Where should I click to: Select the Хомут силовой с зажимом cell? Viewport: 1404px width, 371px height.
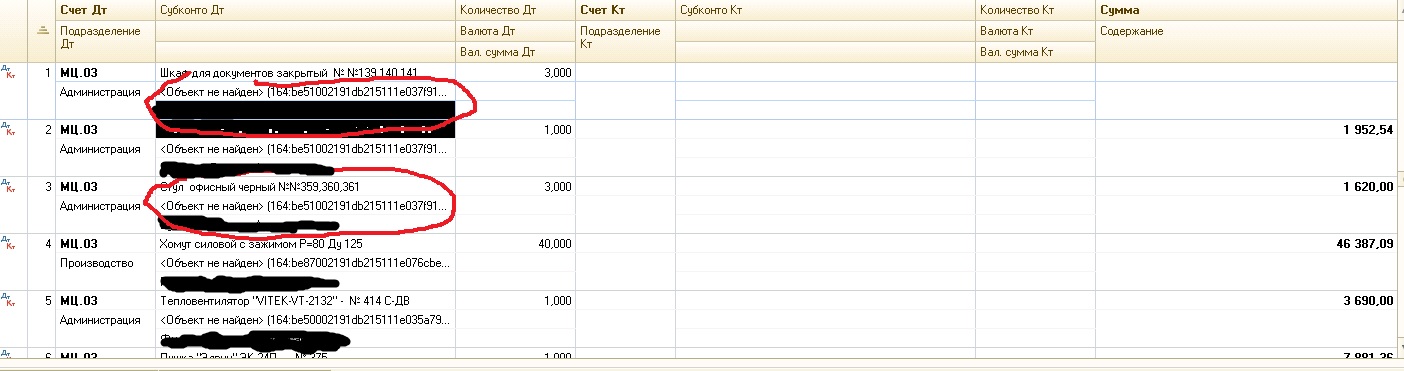tap(305, 244)
